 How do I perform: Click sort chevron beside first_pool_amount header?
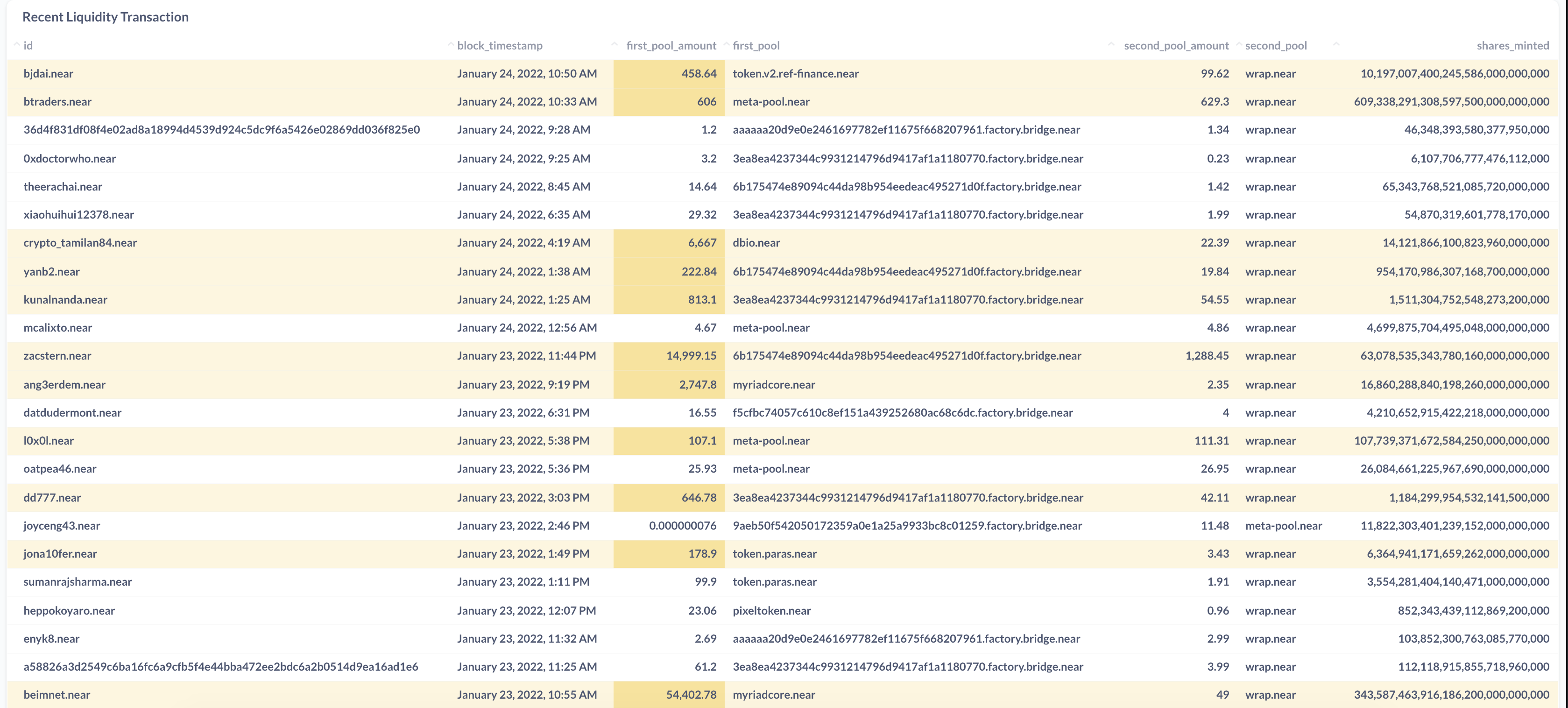pyautogui.click(x=614, y=45)
